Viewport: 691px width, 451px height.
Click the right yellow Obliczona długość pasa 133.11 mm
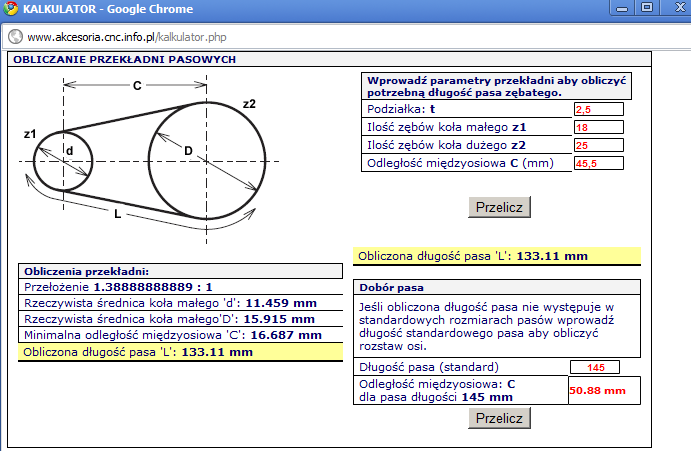click(497, 256)
